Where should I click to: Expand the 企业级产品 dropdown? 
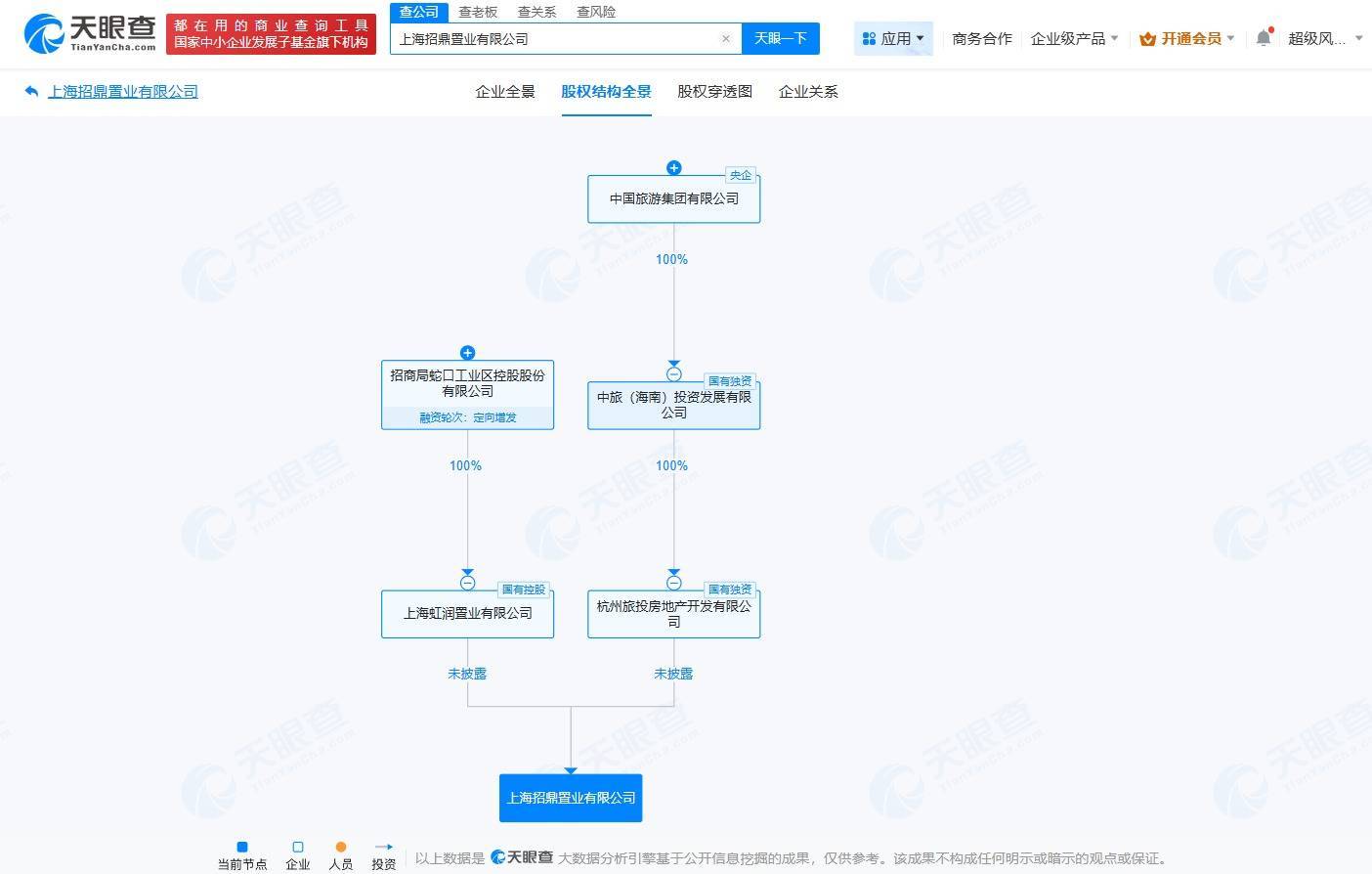1074,38
